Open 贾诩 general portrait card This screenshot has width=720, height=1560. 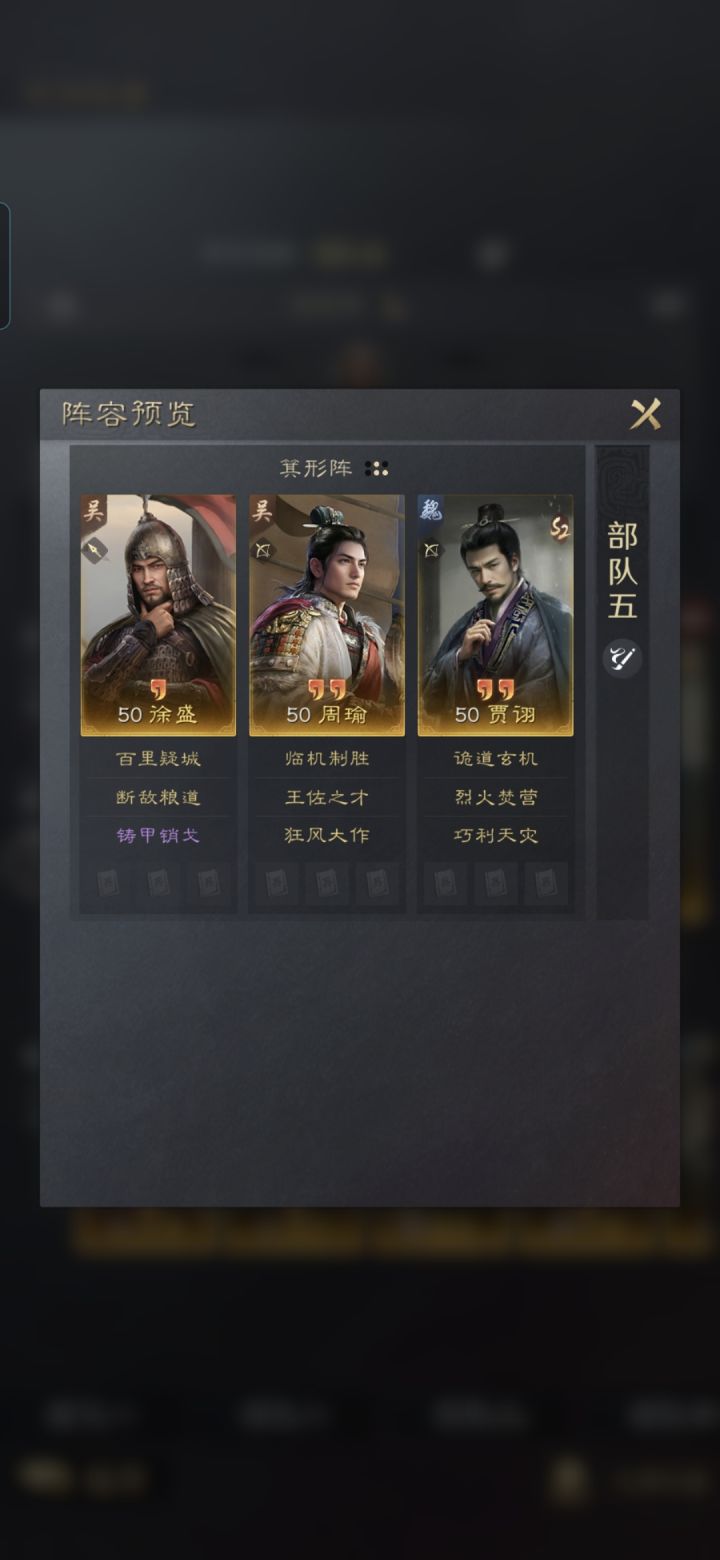coord(495,615)
